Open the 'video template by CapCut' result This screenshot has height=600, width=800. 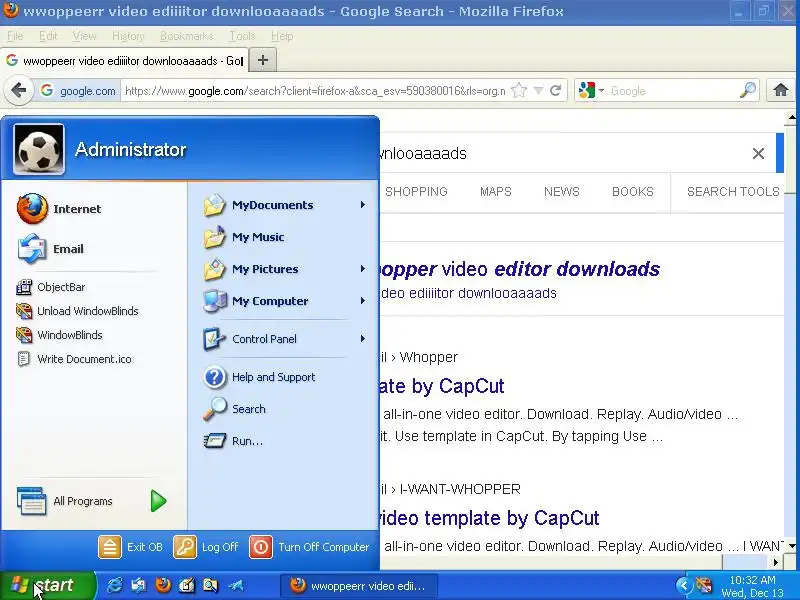click(489, 518)
